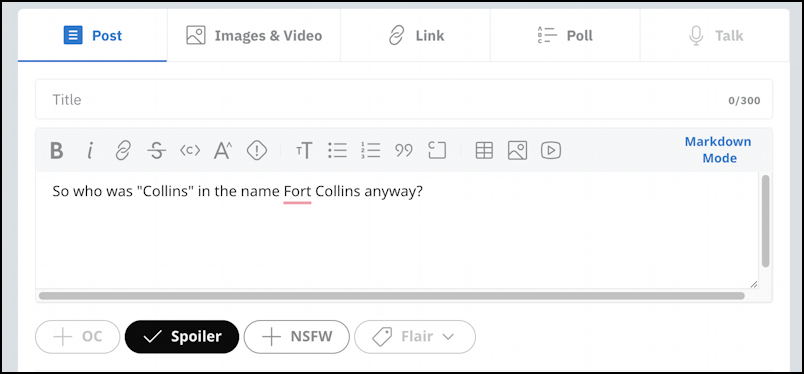Toggle the NSFW tag
Viewport: 804px width, 374px height.
coord(296,337)
